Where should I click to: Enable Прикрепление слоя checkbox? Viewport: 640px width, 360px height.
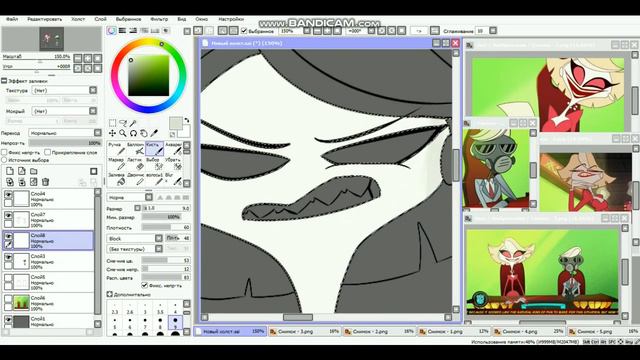pos(48,152)
